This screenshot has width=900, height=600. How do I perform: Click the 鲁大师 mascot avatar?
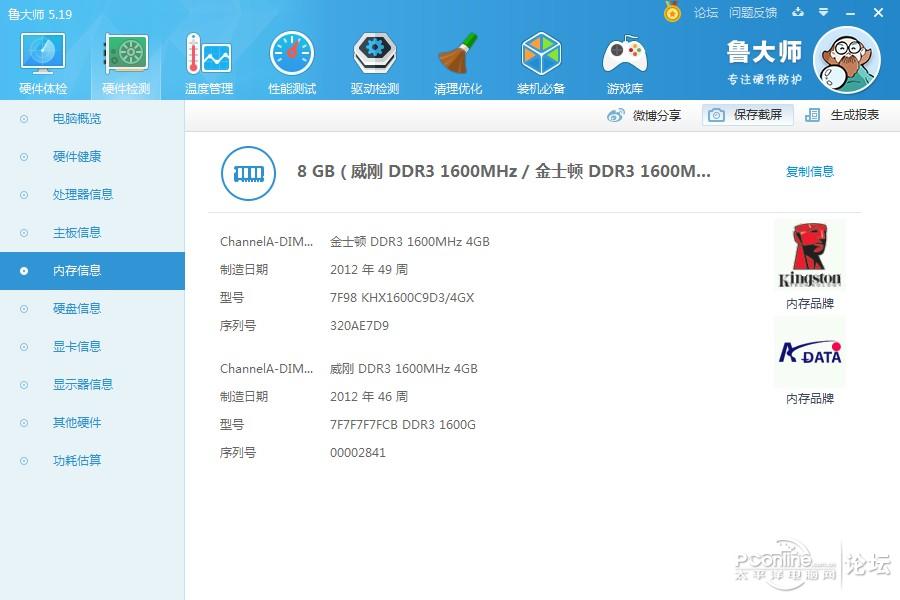pyautogui.click(x=847, y=60)
